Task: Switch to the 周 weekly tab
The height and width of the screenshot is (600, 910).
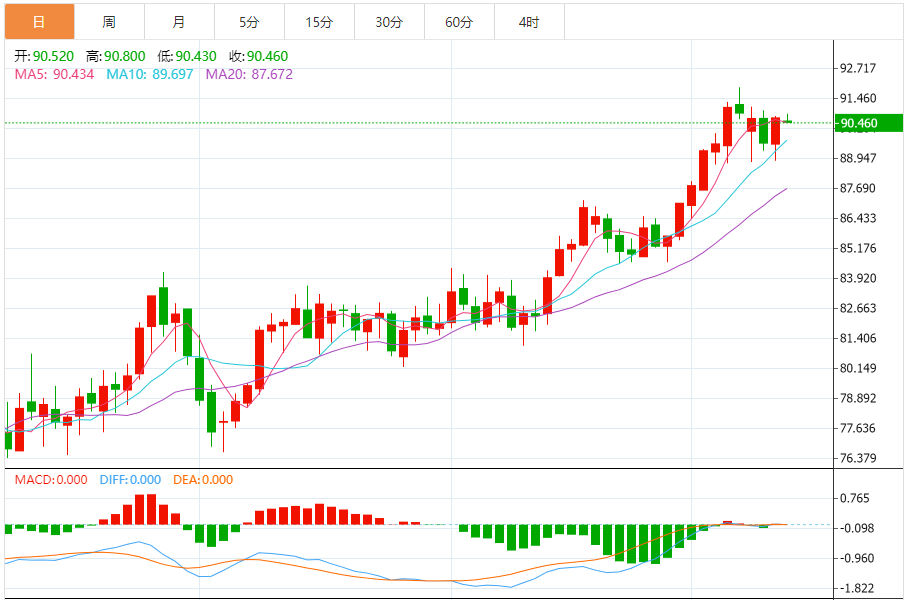Action: (x=109, y=22)
